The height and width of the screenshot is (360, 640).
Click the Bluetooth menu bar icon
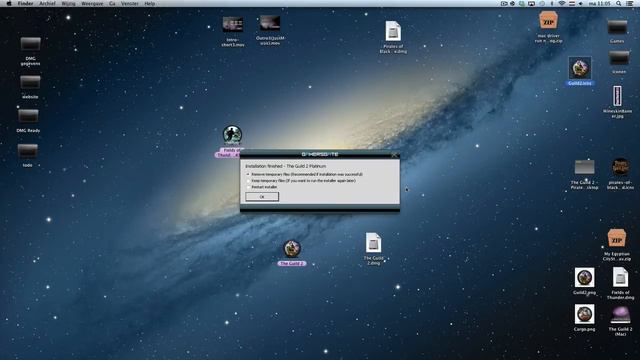(552, 3)
